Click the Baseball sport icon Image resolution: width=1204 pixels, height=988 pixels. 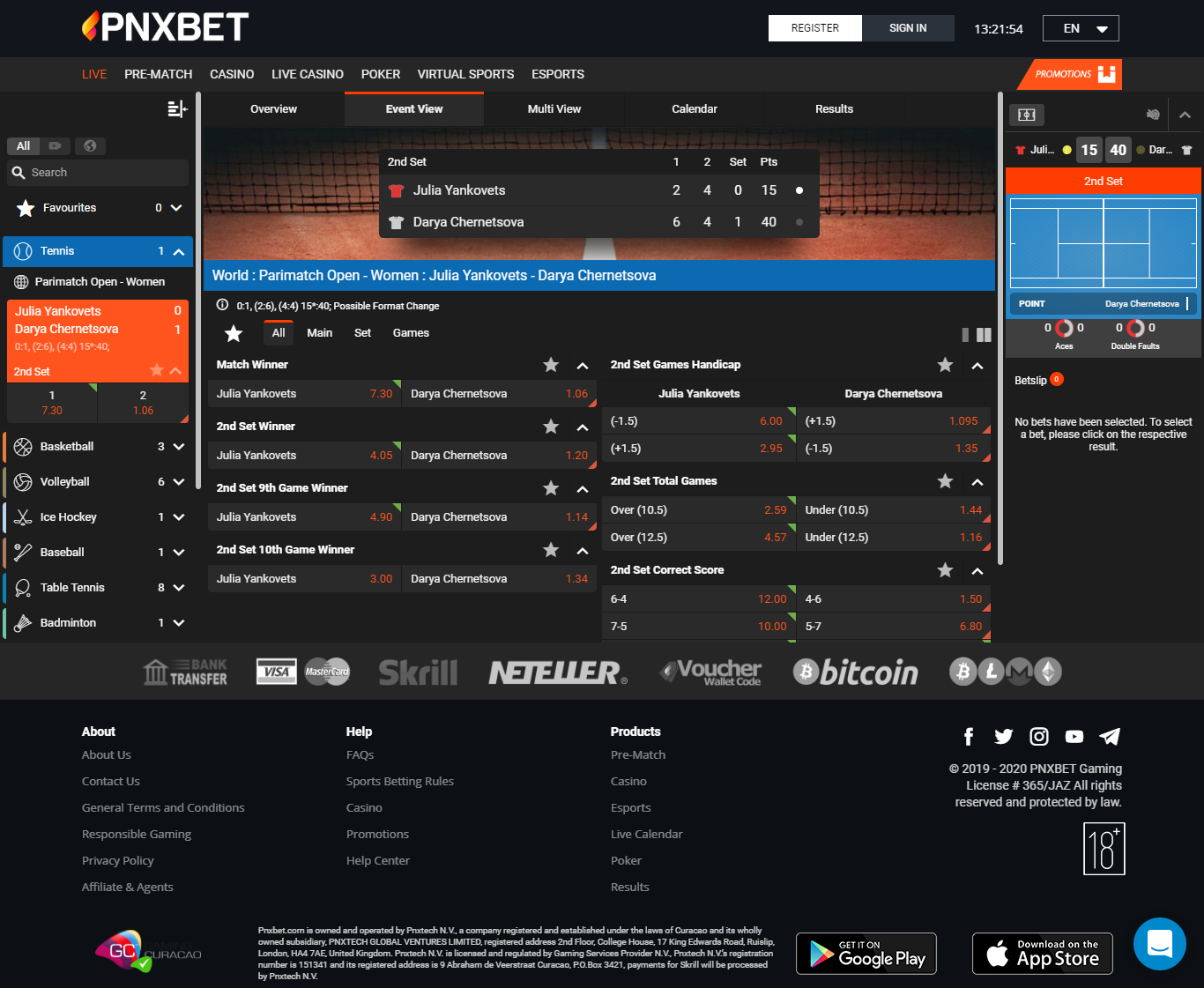(23, 553)
